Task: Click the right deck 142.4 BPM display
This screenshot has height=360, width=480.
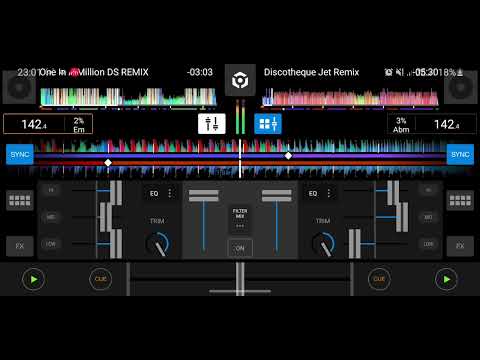Action: [447, 125]
